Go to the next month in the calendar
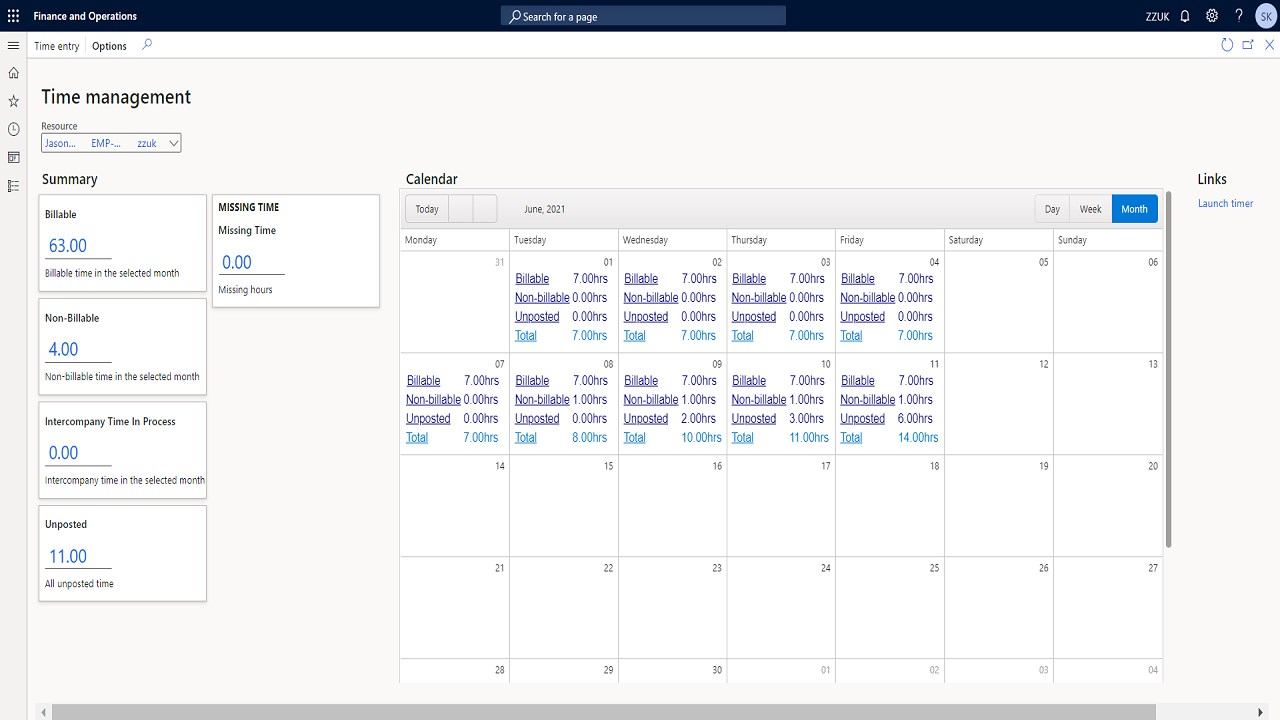The height and width of the screenshot is (720, 1280). (x=485, y=209)
